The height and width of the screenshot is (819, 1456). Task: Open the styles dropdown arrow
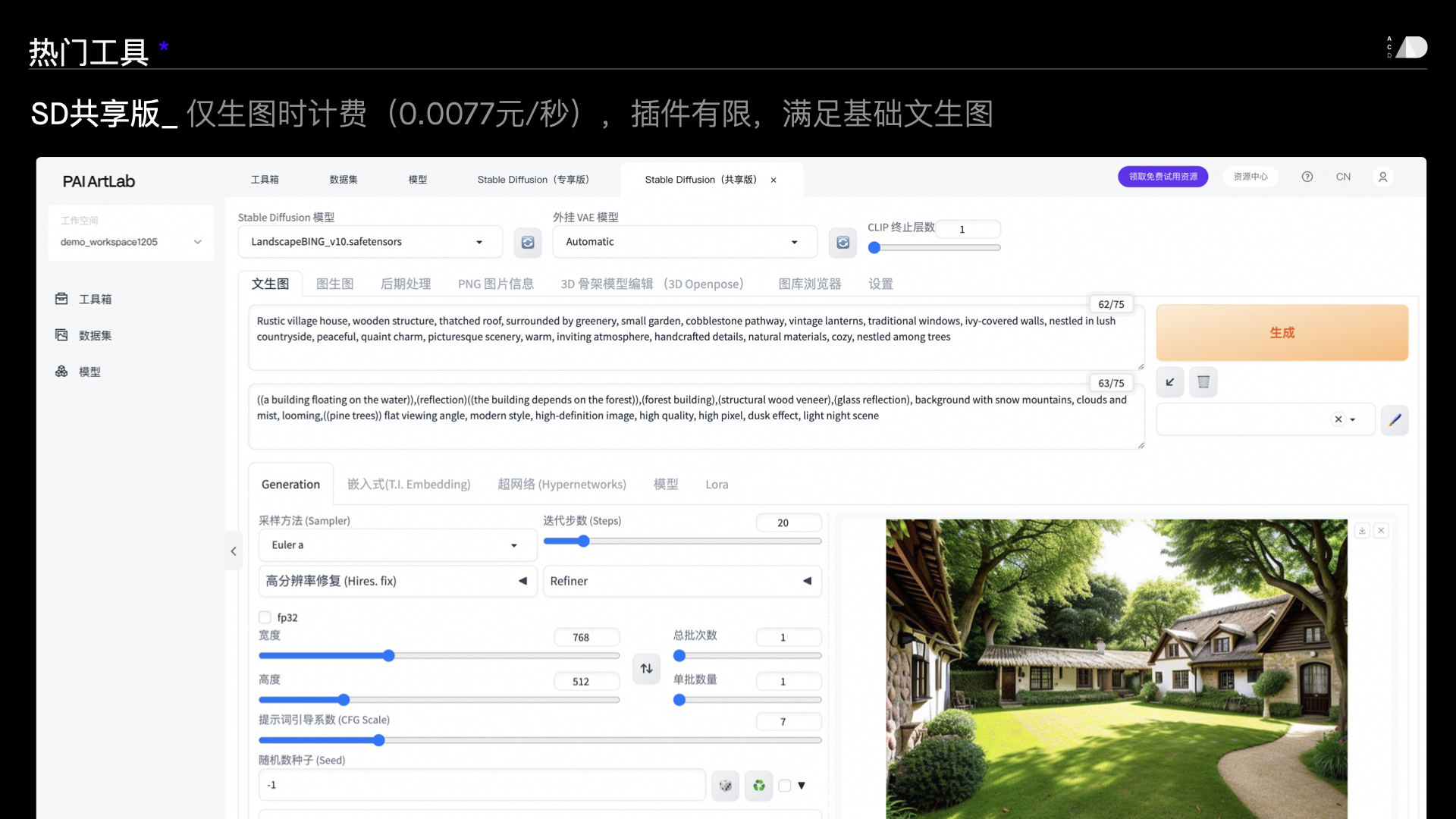click(x=1352, y=420)
